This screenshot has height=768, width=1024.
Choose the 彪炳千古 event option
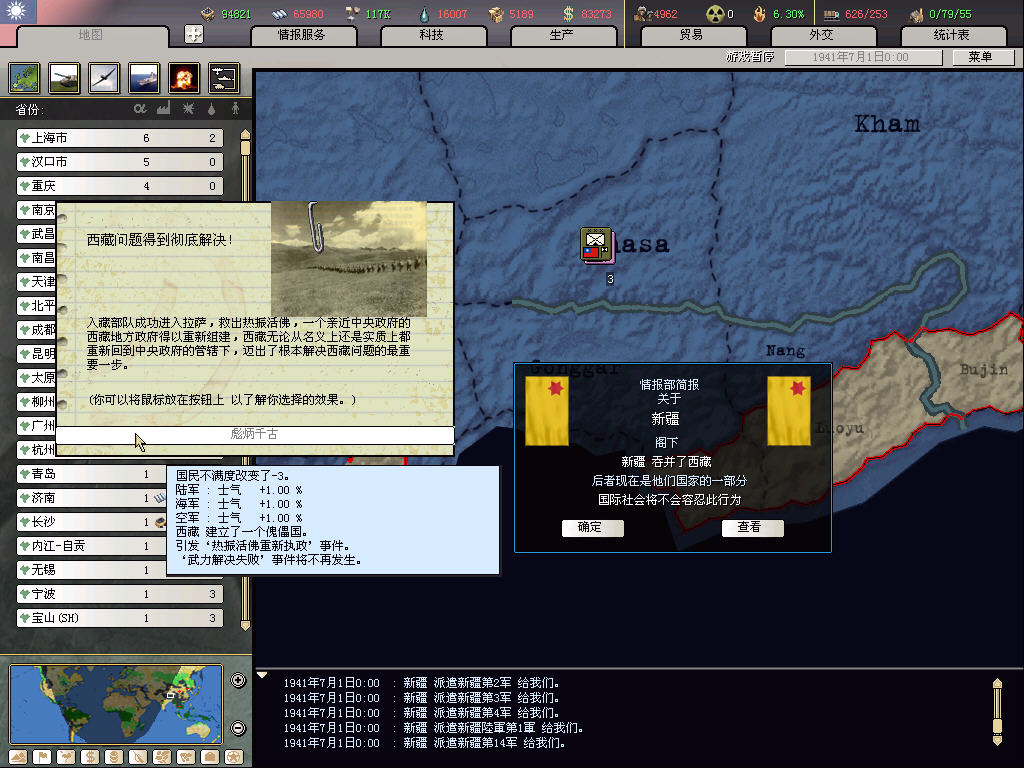pos(255,435)
